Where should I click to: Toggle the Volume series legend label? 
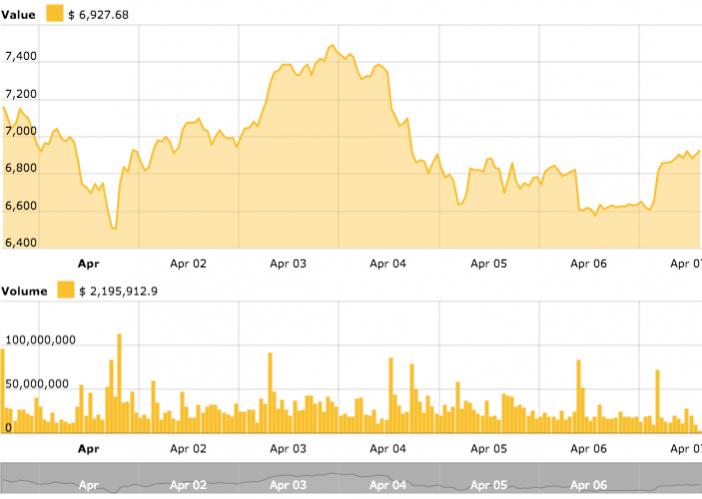[x=24, y=290]
